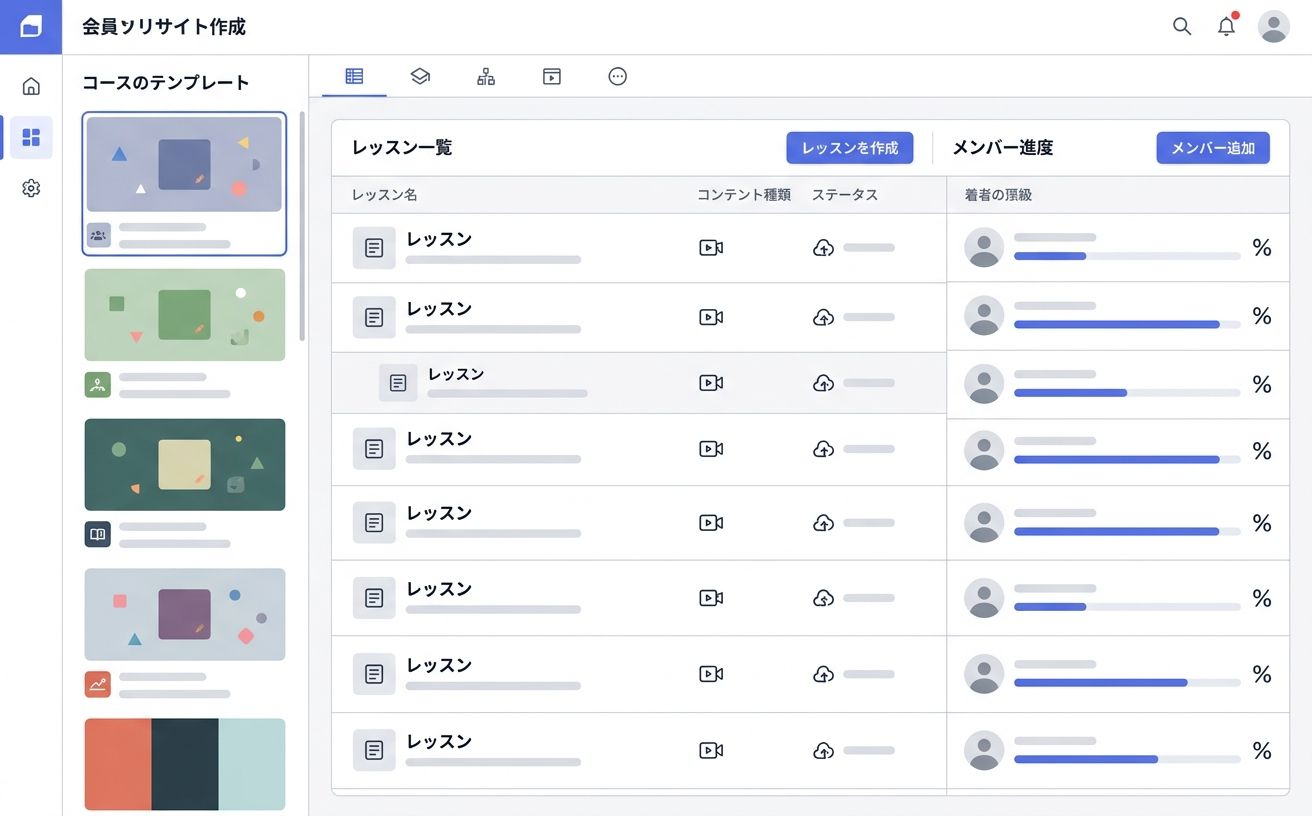
Task: Sort by the コンテント種類 column header
Action: click(x=744, y=195)
